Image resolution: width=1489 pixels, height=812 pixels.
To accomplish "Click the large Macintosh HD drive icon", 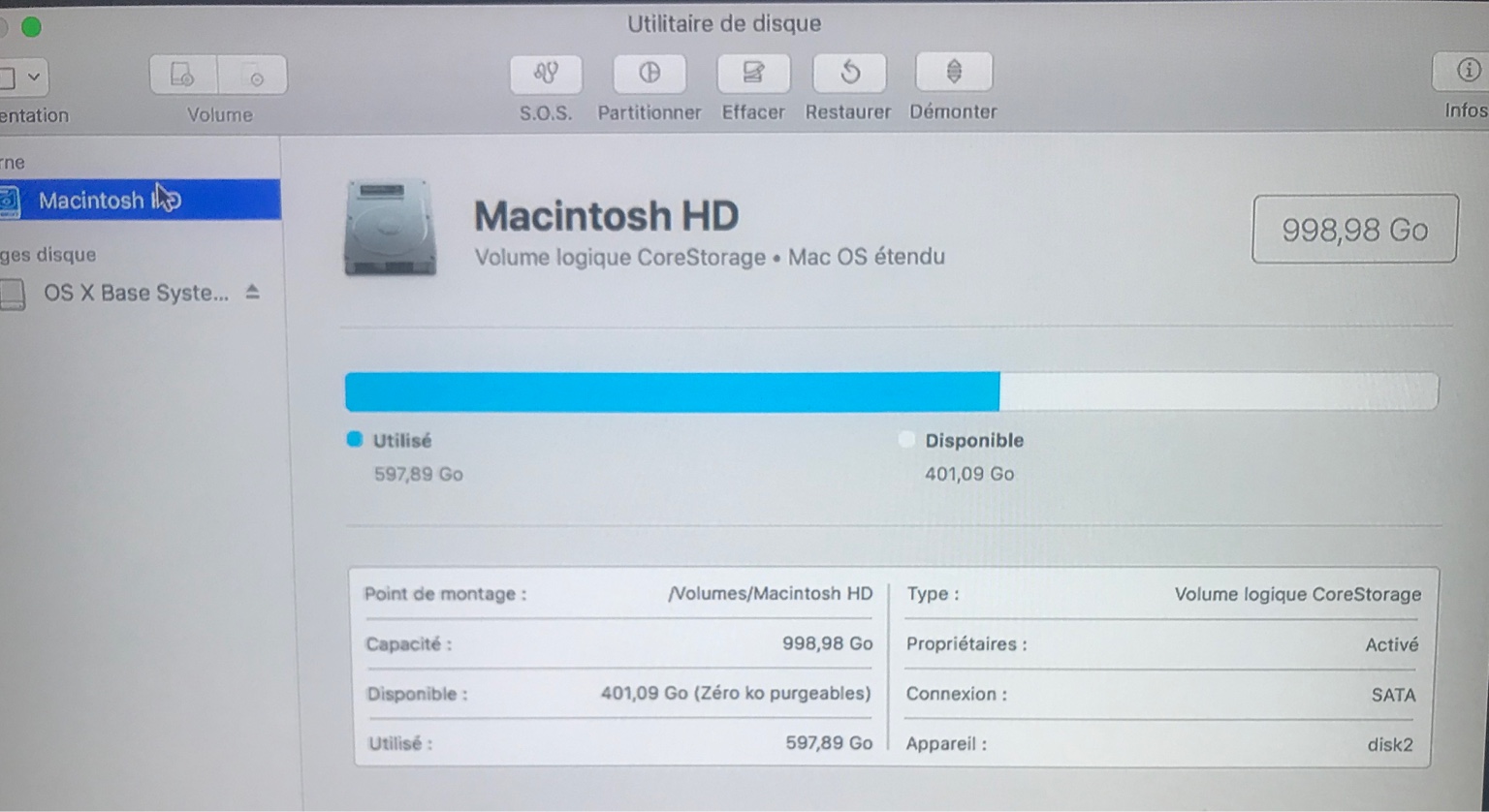I will coord(390,227).
